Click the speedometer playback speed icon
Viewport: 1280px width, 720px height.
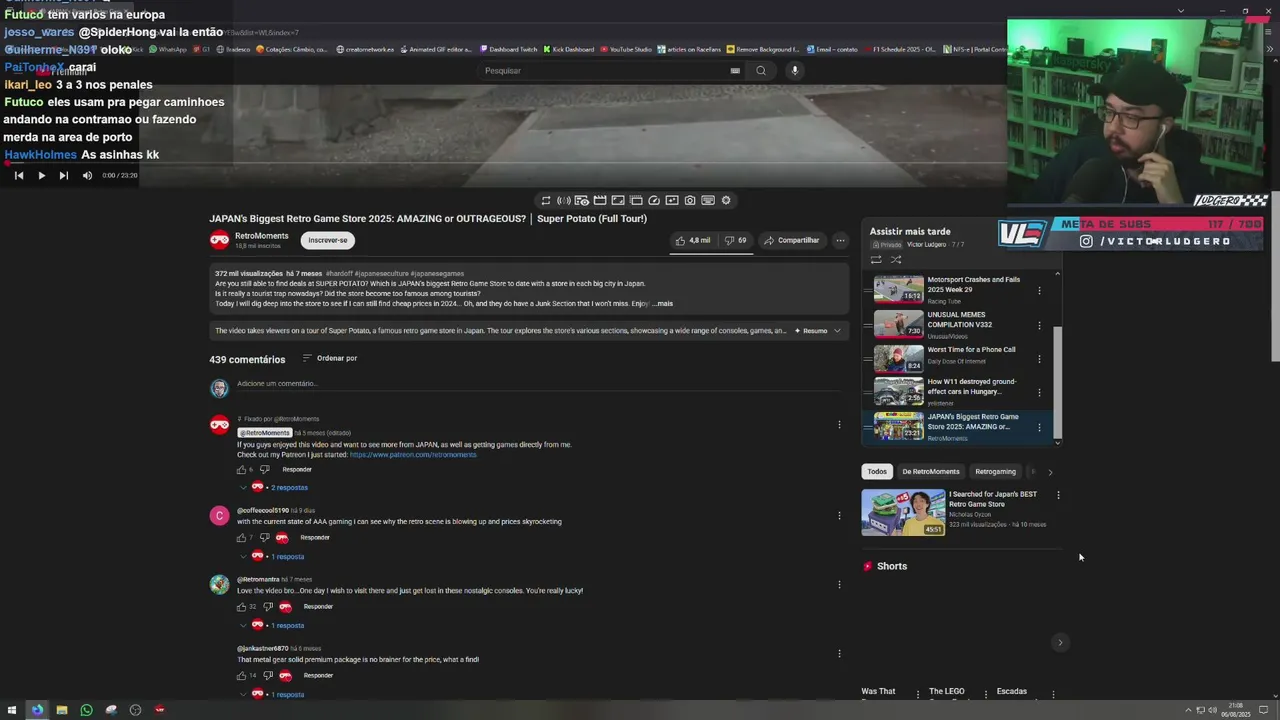coord(654,200)
